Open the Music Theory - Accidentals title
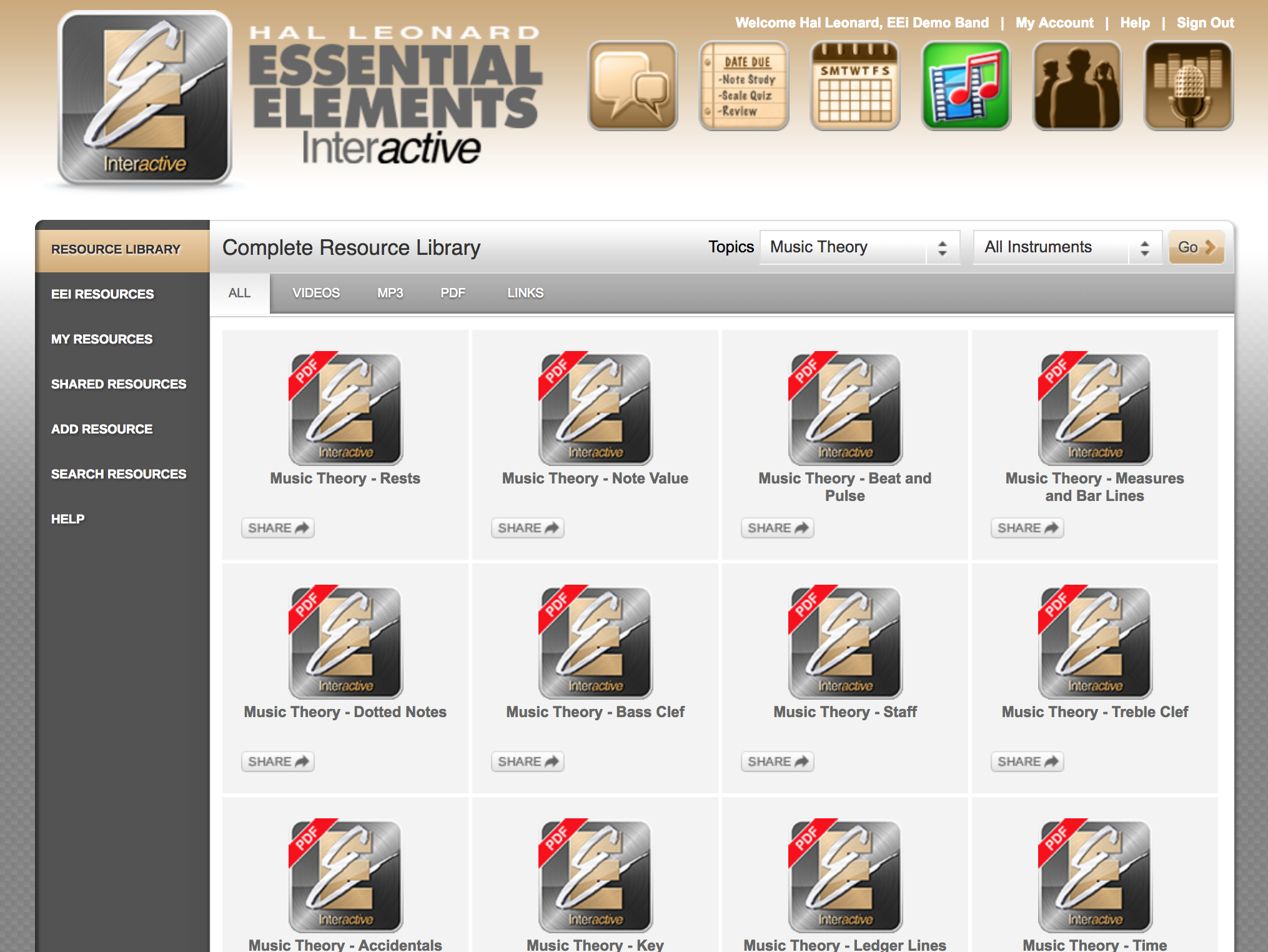 pos(345,945)
